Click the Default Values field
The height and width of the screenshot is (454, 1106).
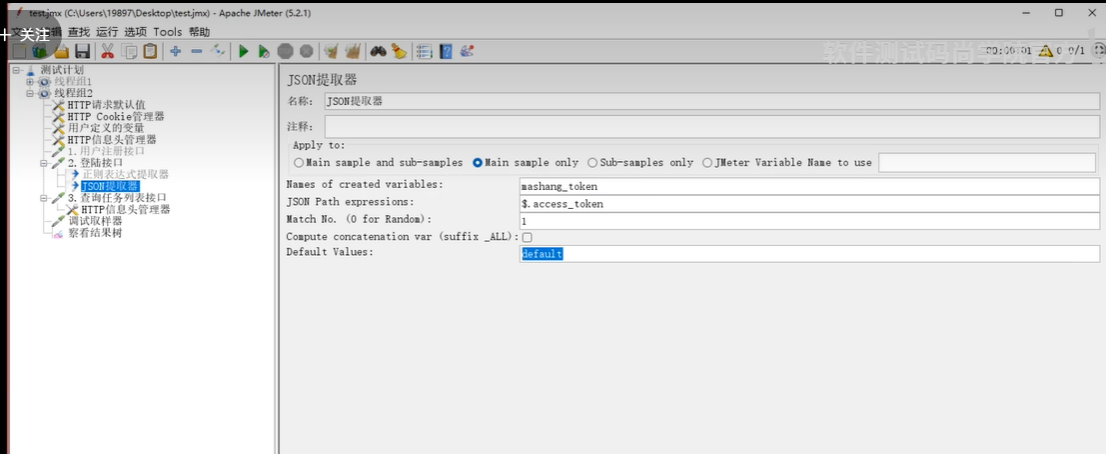pyautogui.click(x=808, y=254)
